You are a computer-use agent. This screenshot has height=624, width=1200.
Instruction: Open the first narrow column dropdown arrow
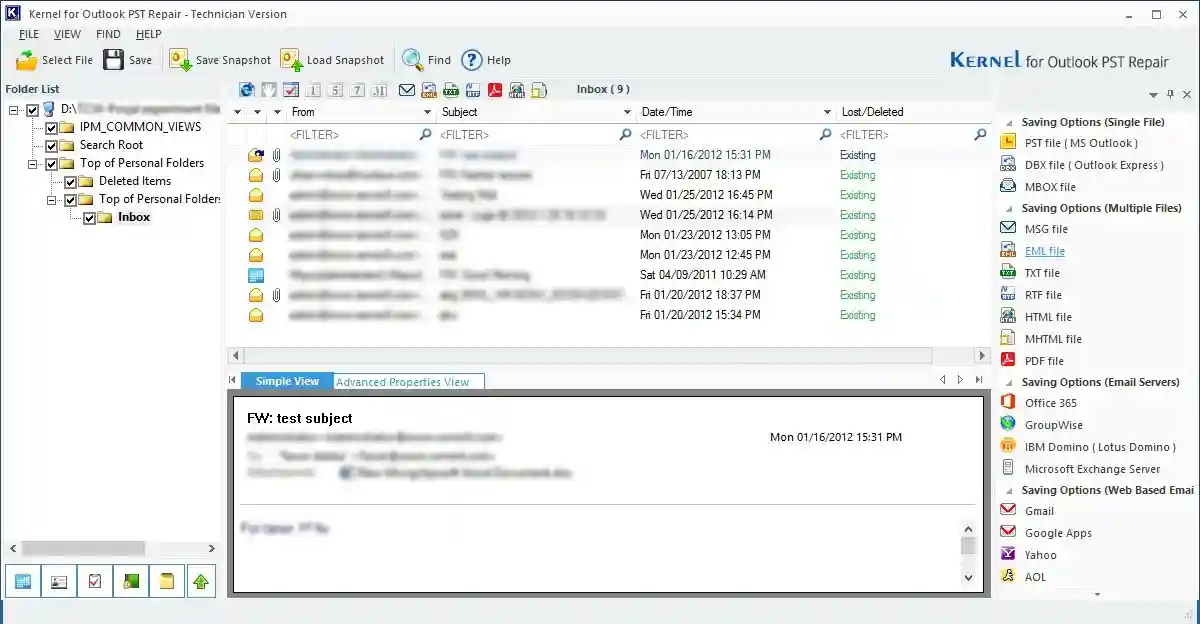[x=238, y=112]
